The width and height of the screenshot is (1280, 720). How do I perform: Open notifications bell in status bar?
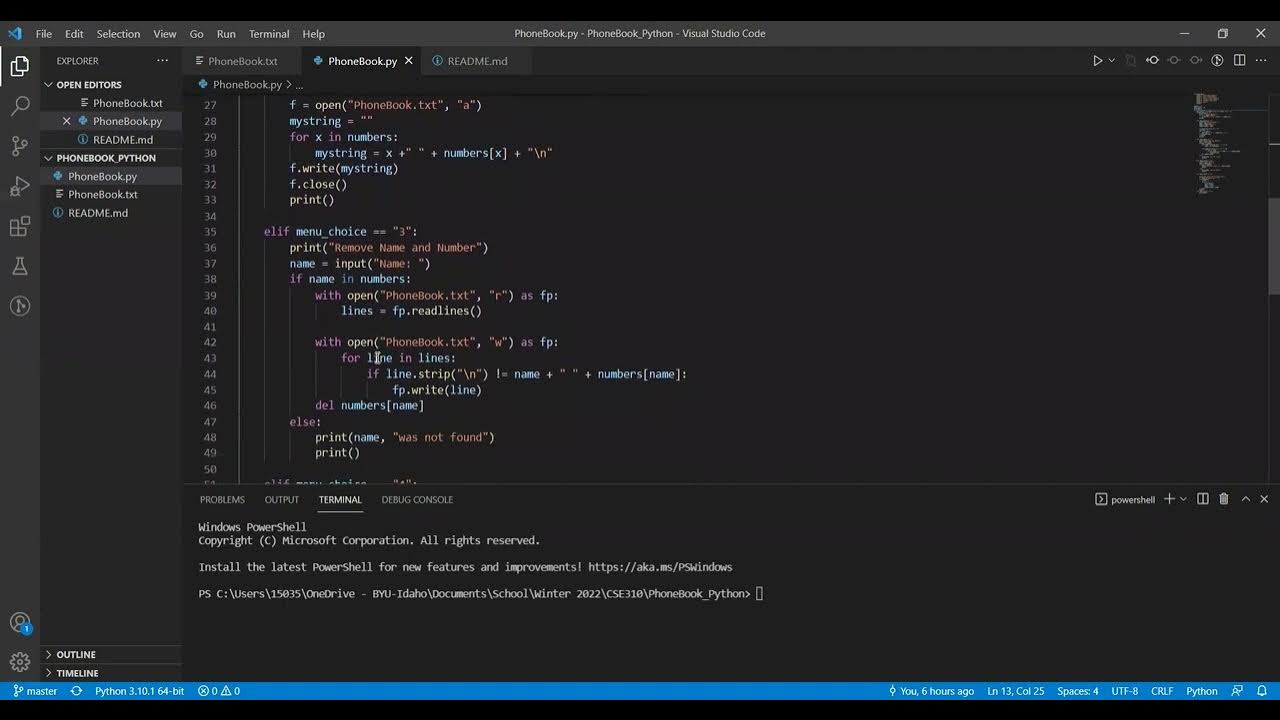[1262, 691]
